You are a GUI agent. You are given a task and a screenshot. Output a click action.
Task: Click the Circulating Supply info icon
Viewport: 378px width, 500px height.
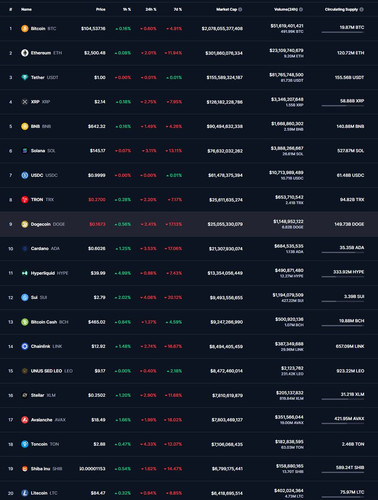362,9
